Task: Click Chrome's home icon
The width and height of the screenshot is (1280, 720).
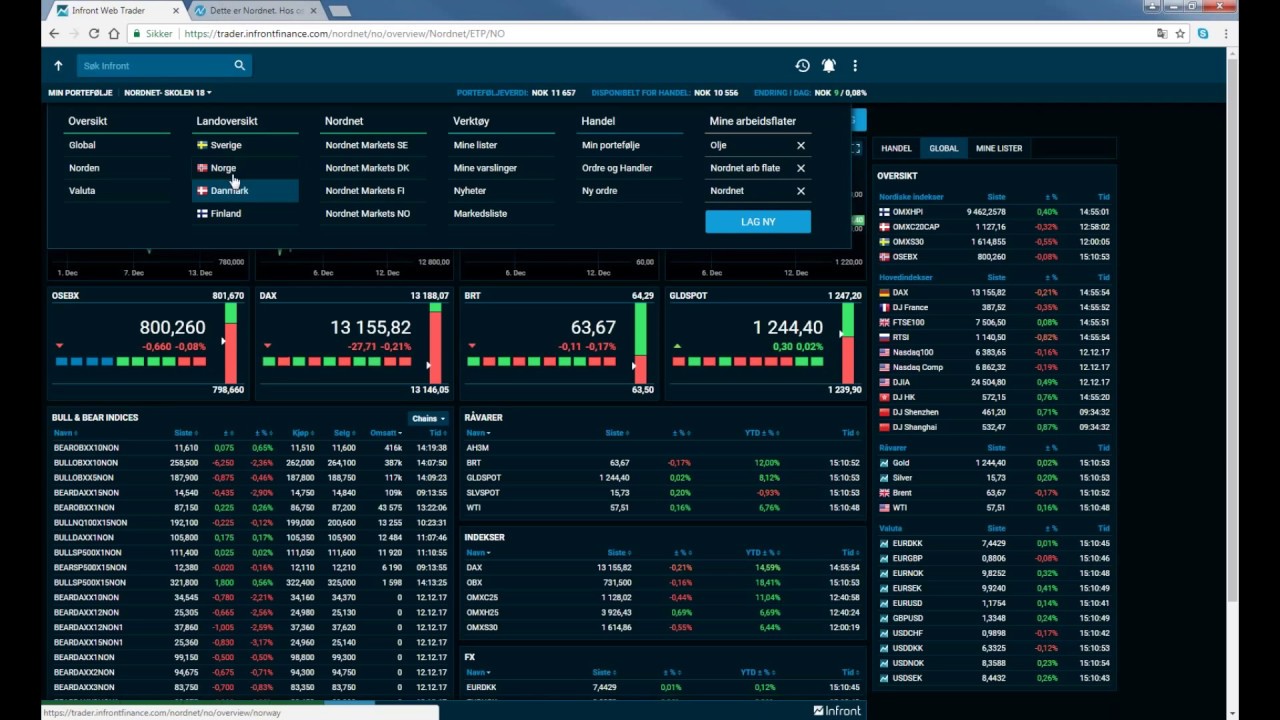Action: pos(114,33)
